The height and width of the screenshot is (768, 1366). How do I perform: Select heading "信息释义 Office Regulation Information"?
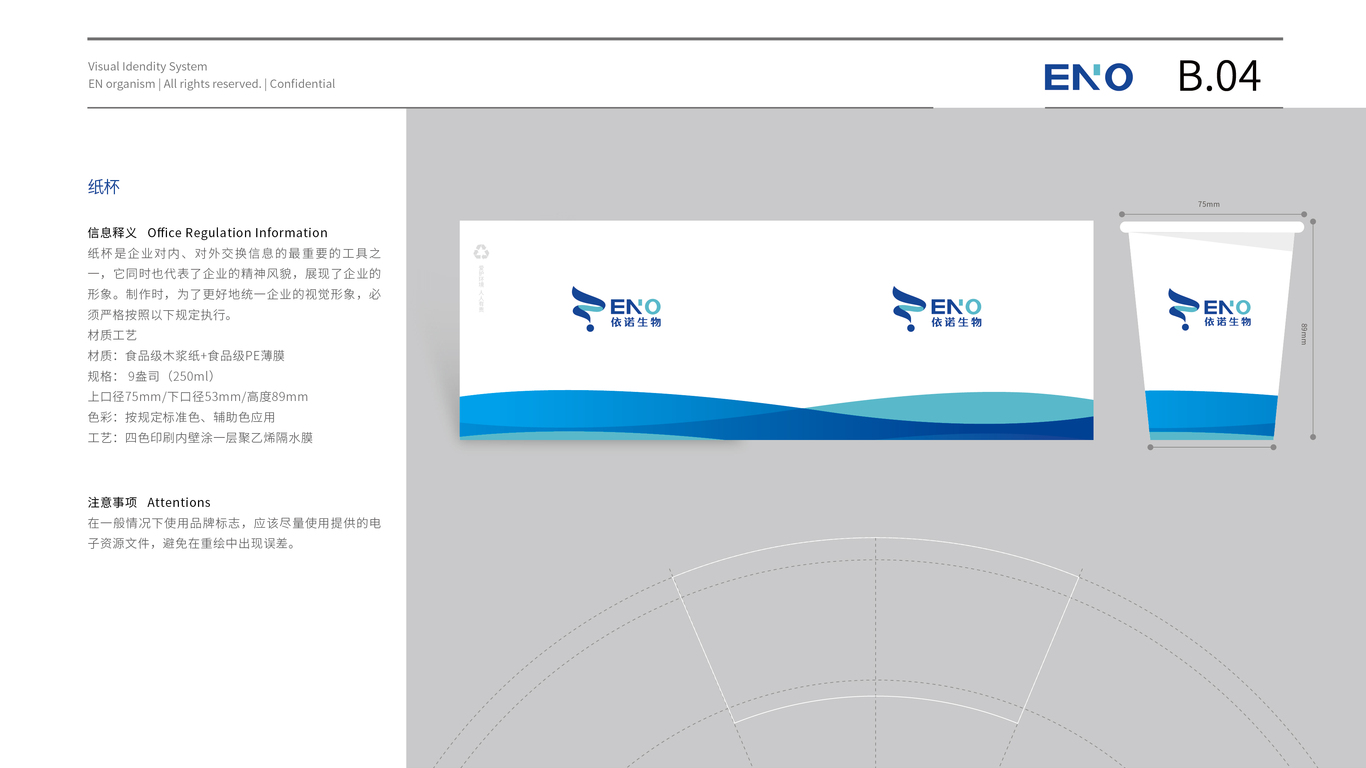point(208,233)
